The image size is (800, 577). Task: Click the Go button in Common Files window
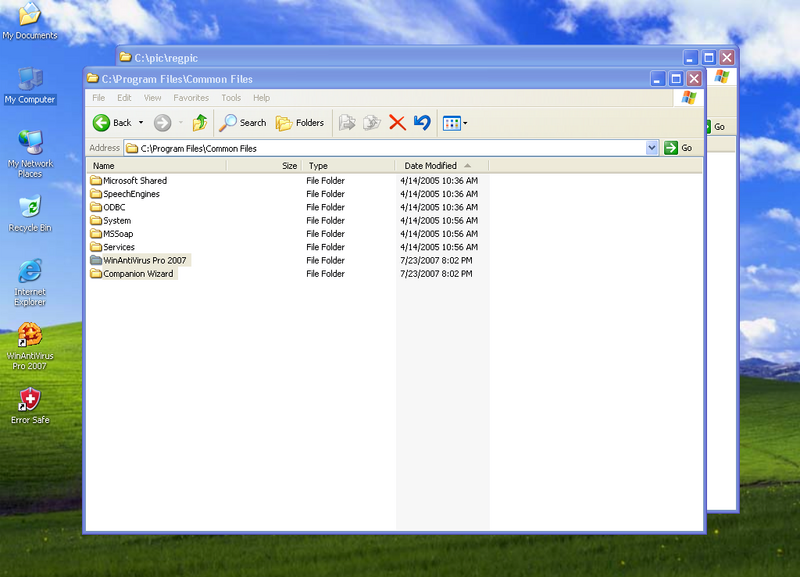(x=678, y=148)
